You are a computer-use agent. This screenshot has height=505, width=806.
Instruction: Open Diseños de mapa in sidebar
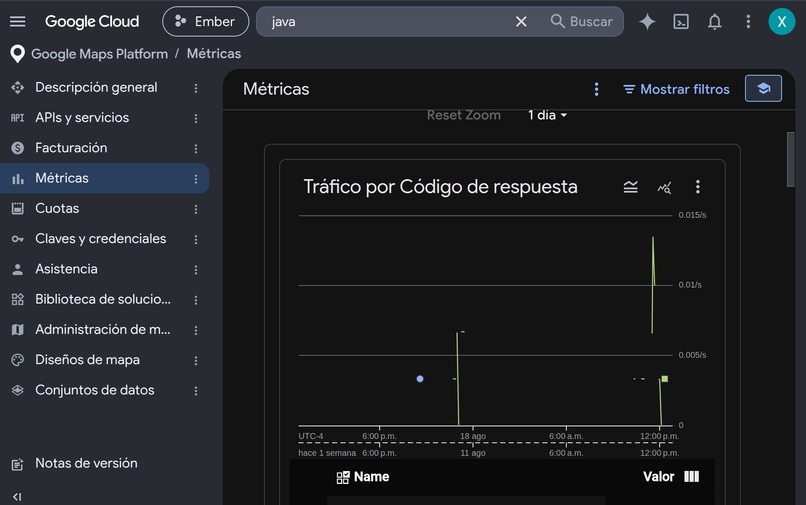coord(87,360)
